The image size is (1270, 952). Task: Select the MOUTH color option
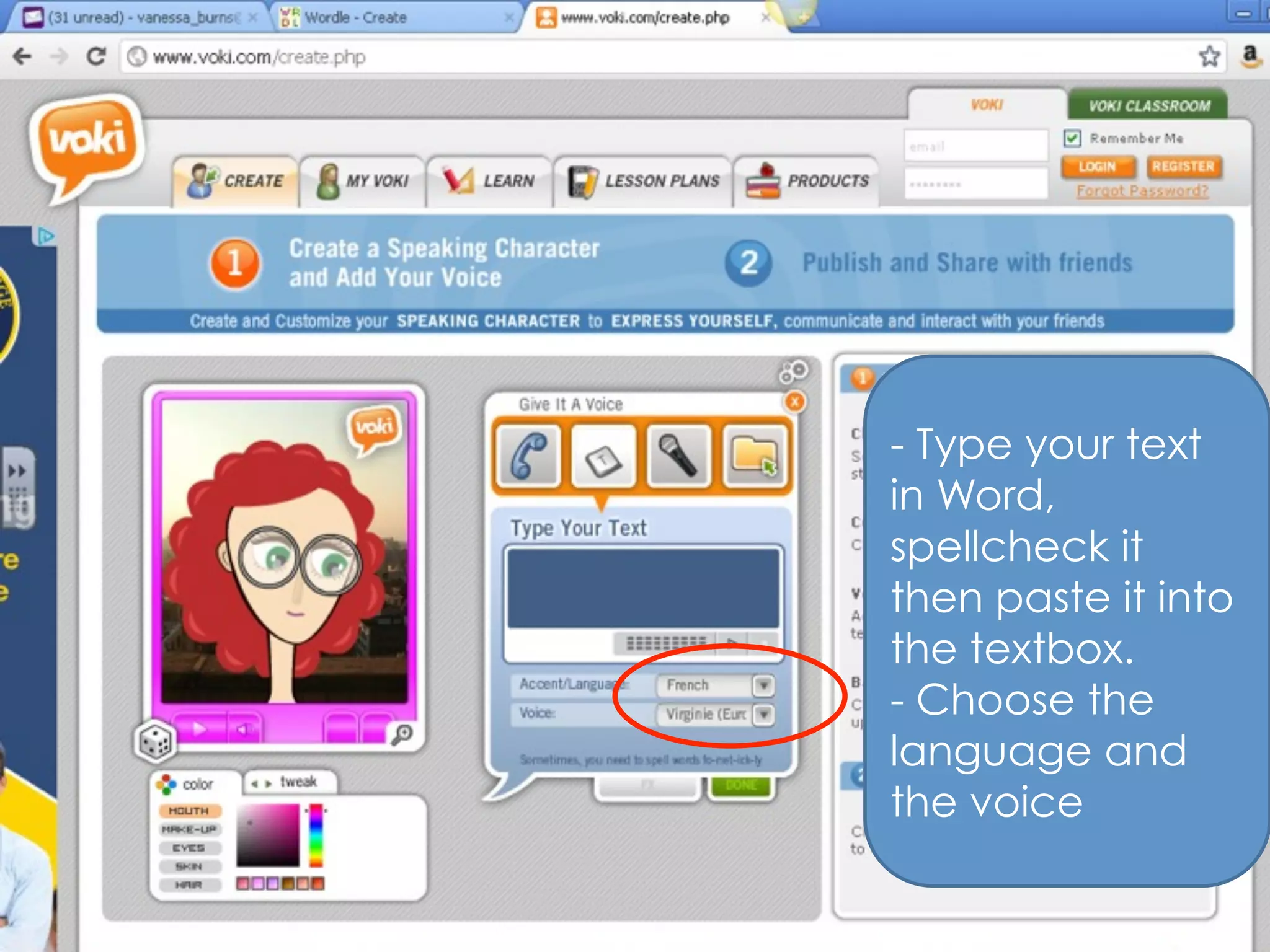189,811
